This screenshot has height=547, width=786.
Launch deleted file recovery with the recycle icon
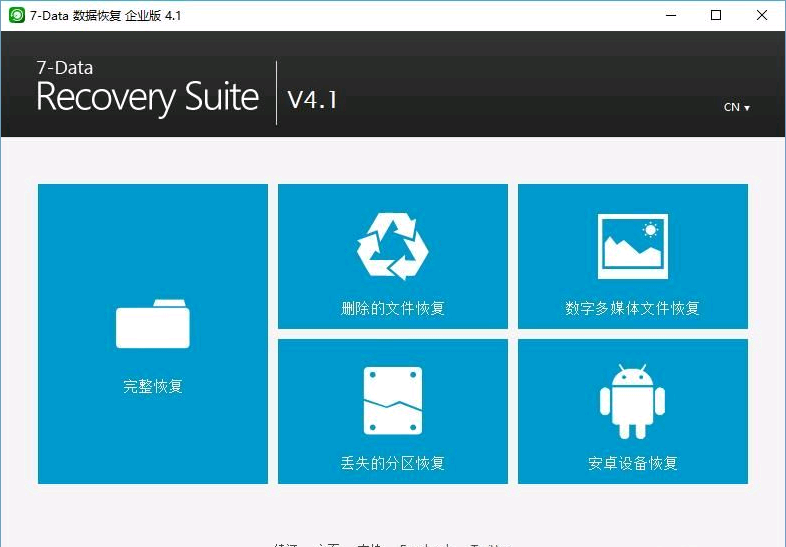tap(392, 246)
